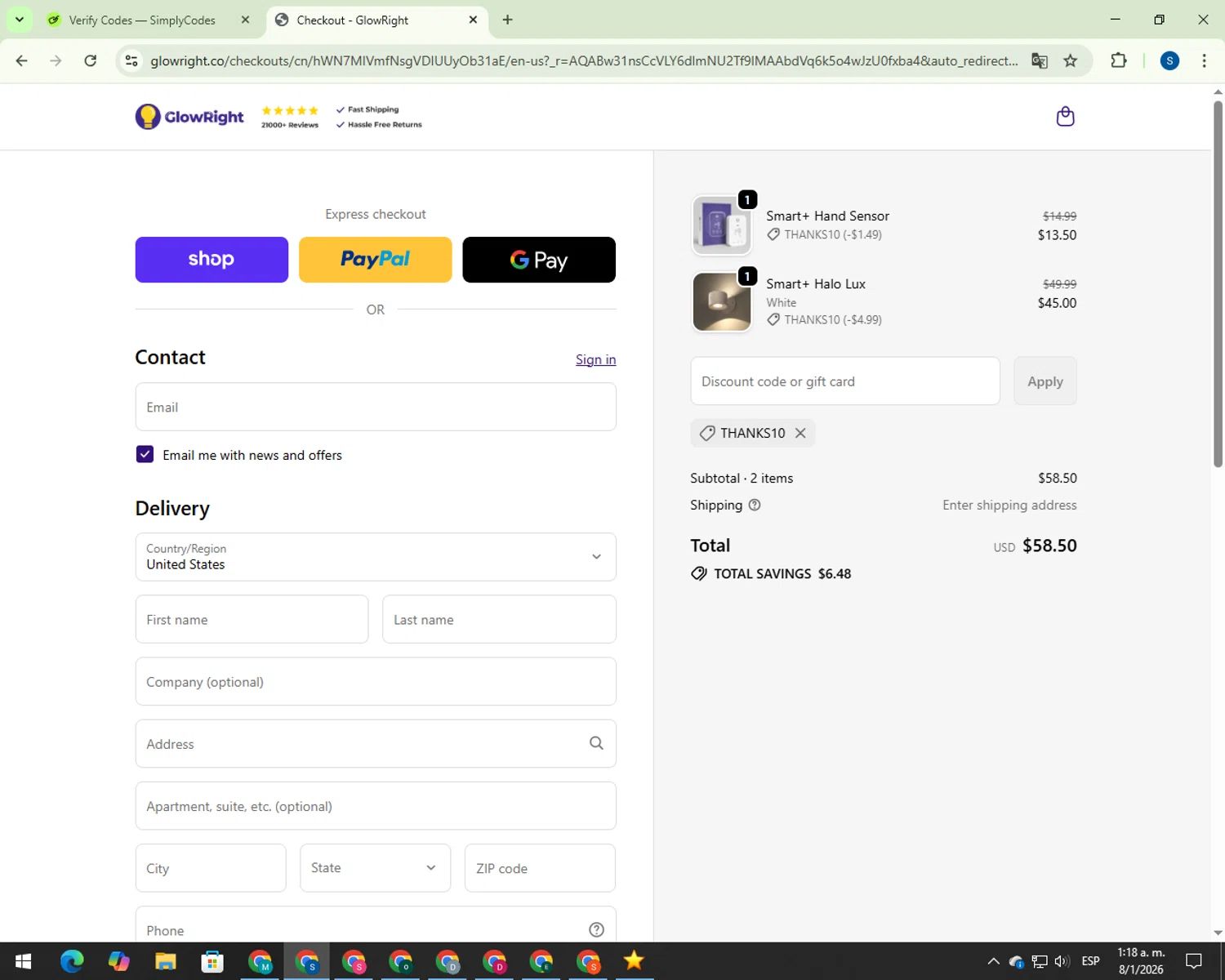Click the shipping info question mark icon
1225x980 pixels.
(755, 505)
